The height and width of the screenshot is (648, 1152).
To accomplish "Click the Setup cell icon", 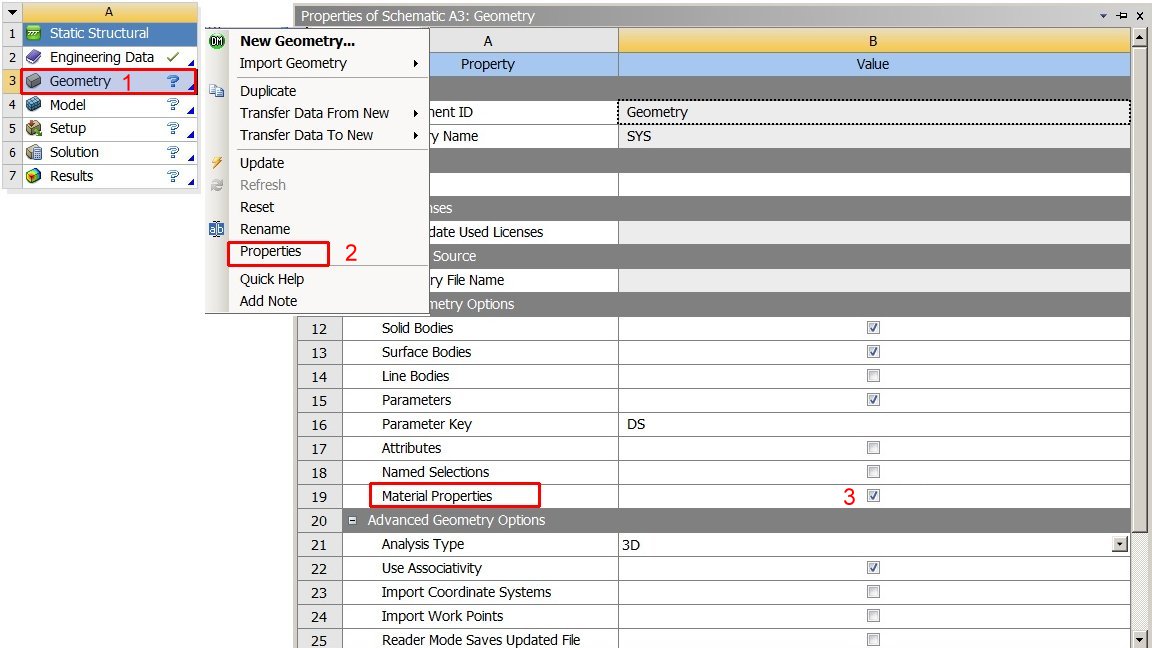I will pyautogui.click(x=34, y=129).
